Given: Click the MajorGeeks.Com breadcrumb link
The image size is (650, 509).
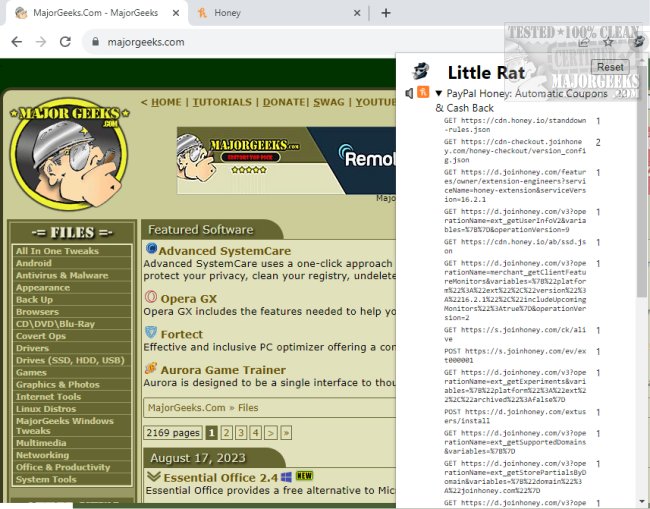Looking at the screenshot, I should (187, 408).
